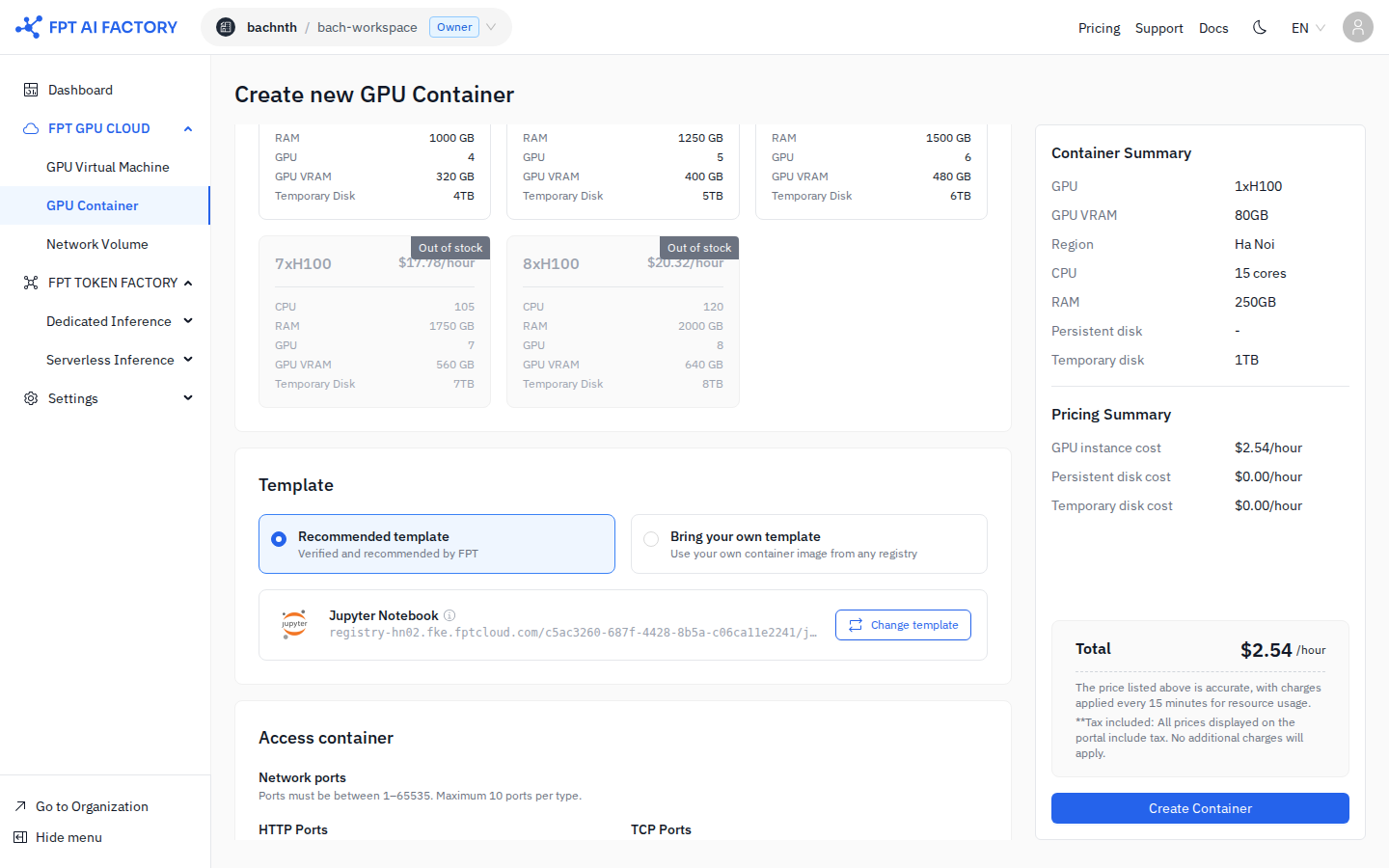Click the swap icon in Change template
Image resolution: width=1389 pixels, height=868 pixels.
pos(855,625)
